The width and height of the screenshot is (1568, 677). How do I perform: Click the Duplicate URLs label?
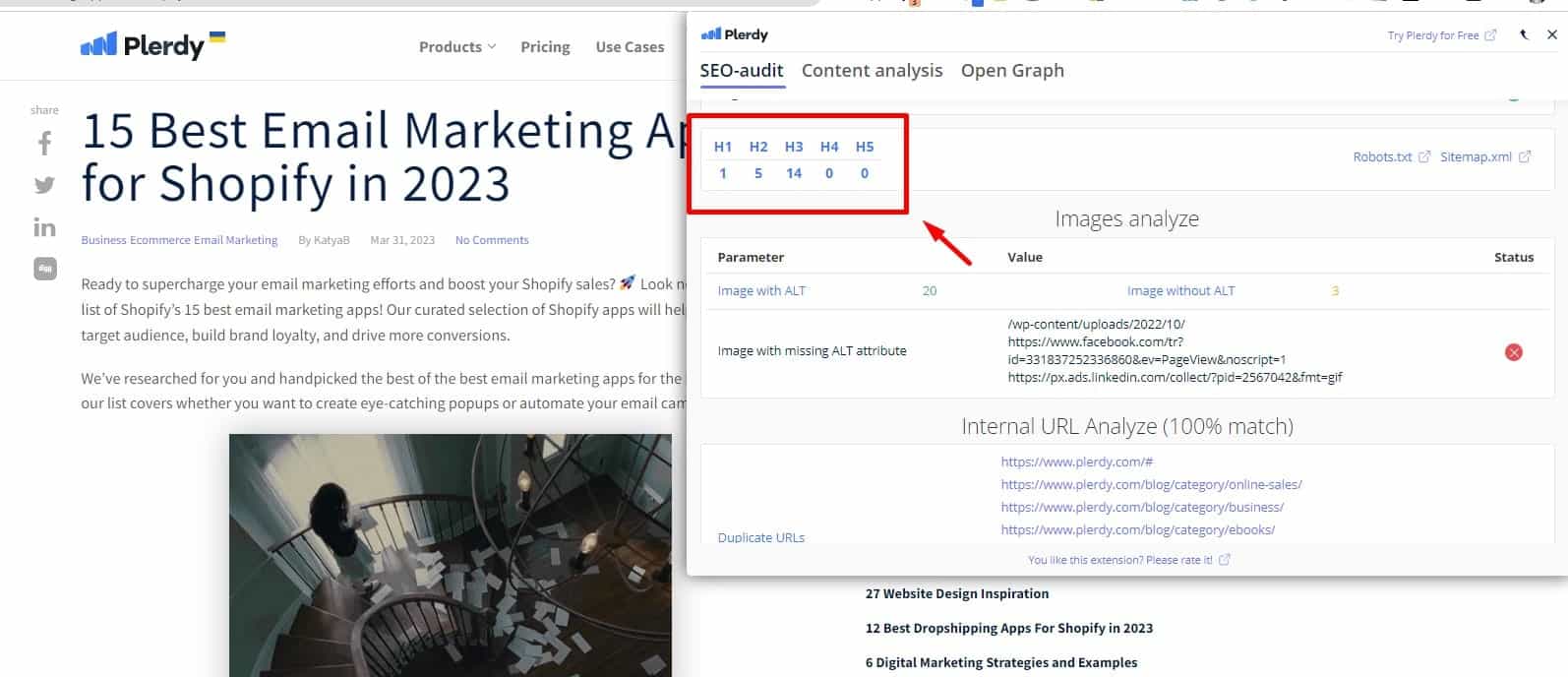click(x=761, y=537)
